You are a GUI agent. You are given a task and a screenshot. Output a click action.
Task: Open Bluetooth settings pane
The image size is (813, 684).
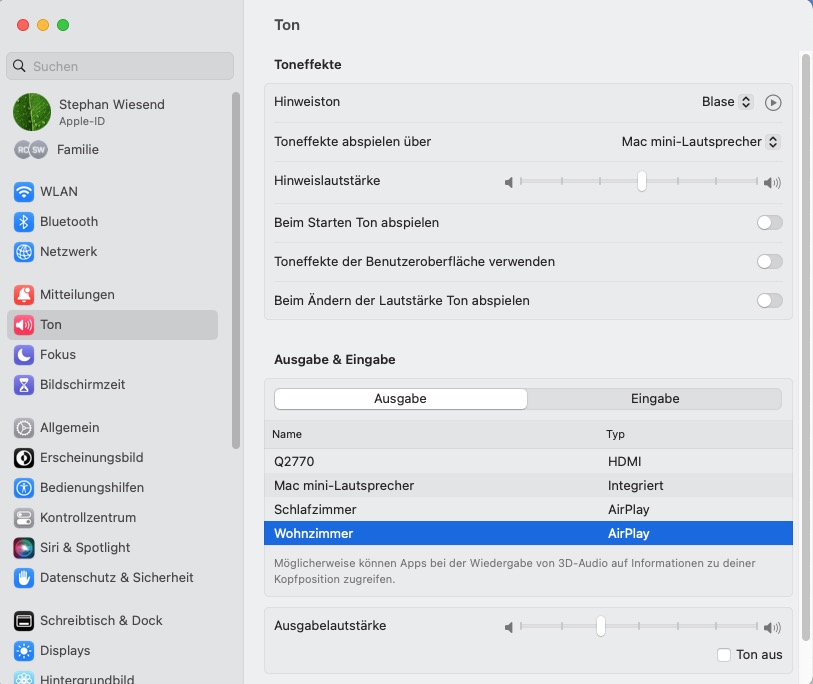click(x=68, y=221)
